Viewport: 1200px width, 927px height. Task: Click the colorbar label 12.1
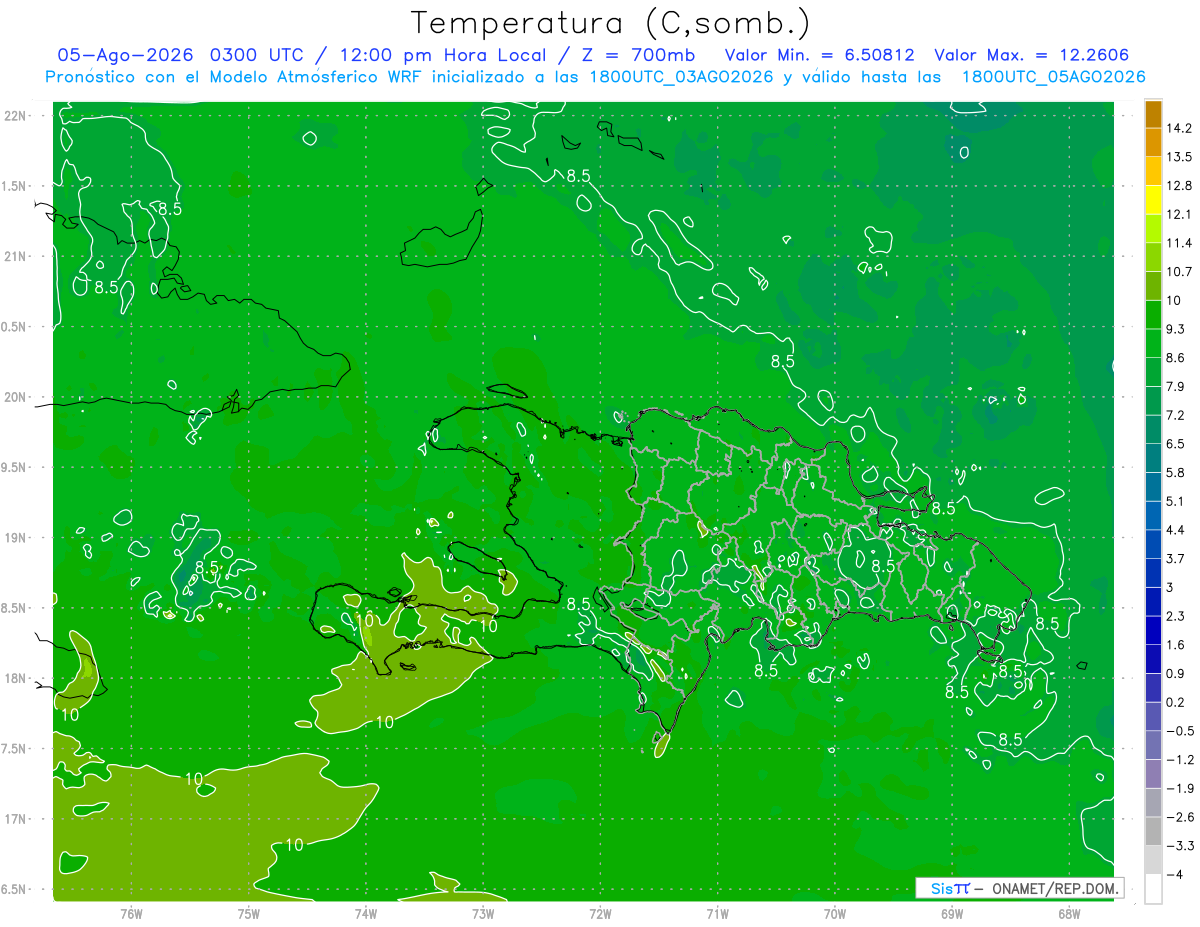pos(1179,214)
